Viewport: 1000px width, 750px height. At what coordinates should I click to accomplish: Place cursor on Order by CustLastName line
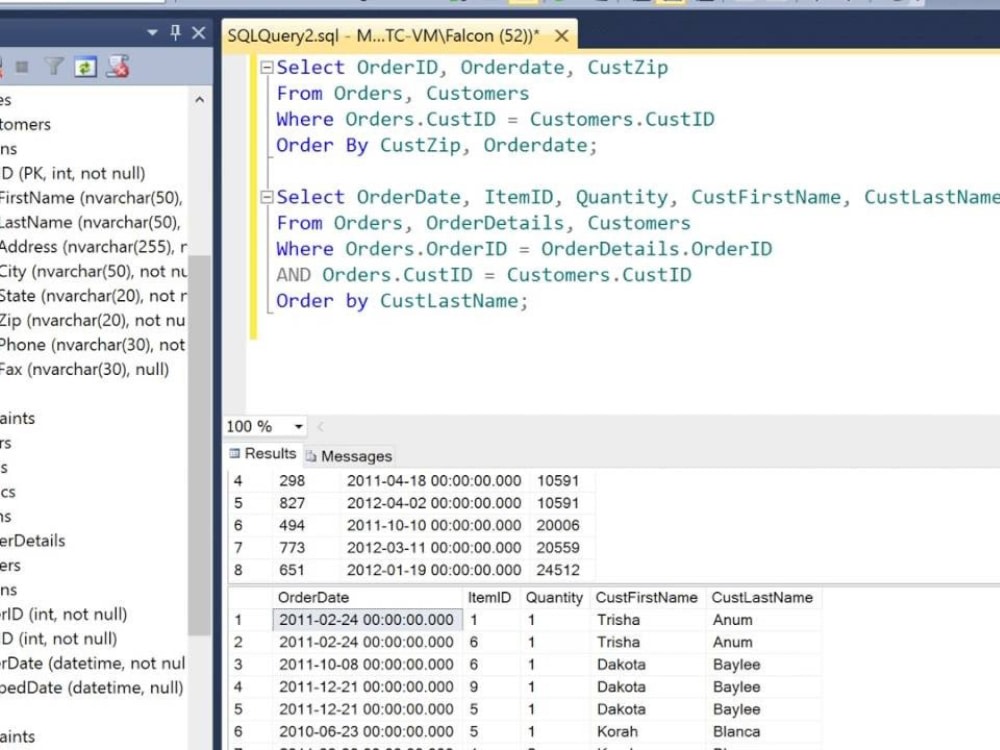pyautogui.click(x=402, y=301)
